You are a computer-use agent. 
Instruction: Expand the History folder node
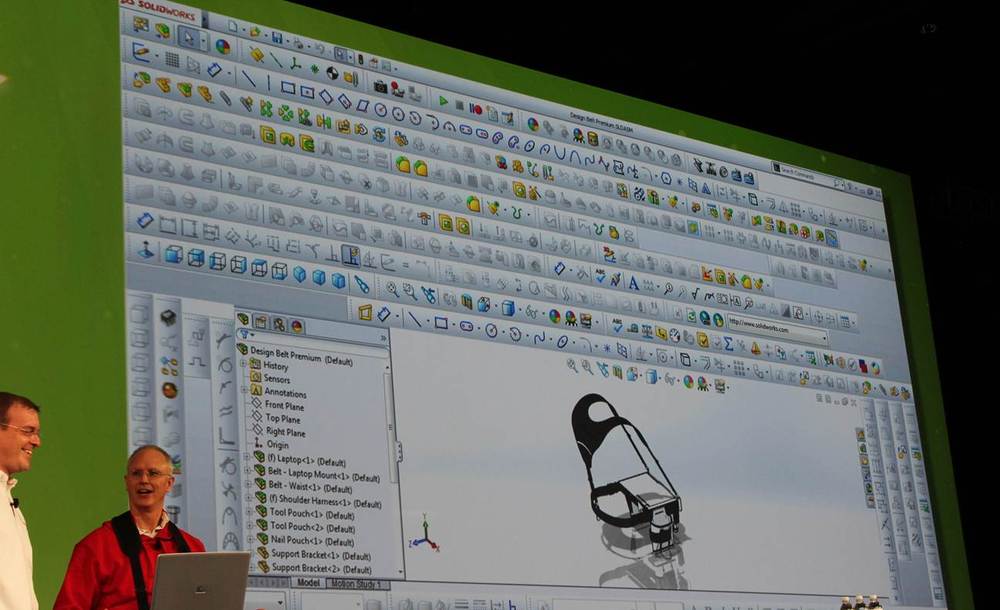pos(244,366)
